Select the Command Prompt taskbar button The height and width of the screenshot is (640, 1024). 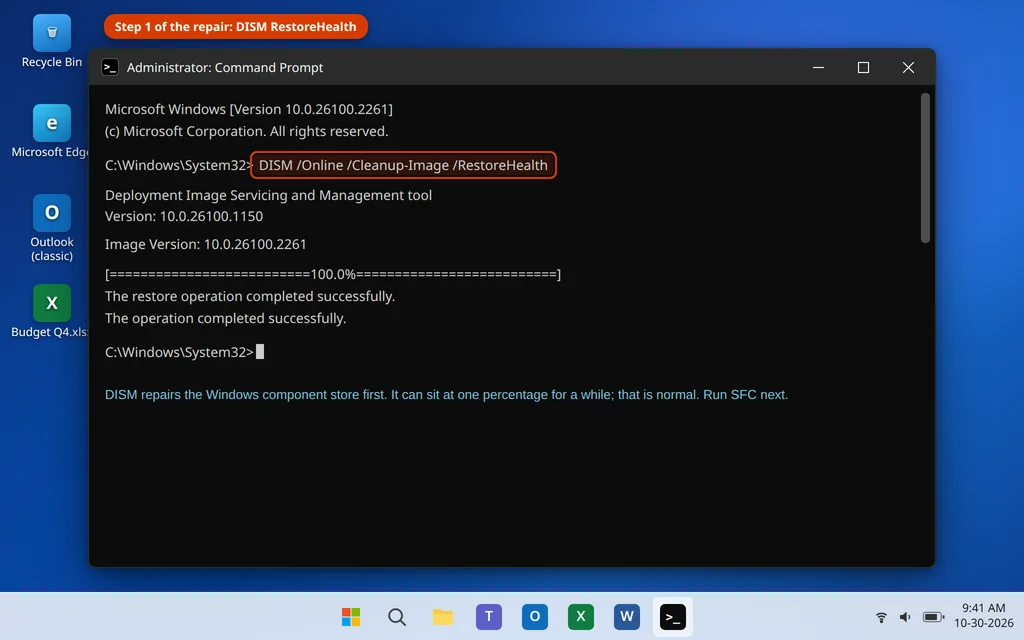pos(673,616)
